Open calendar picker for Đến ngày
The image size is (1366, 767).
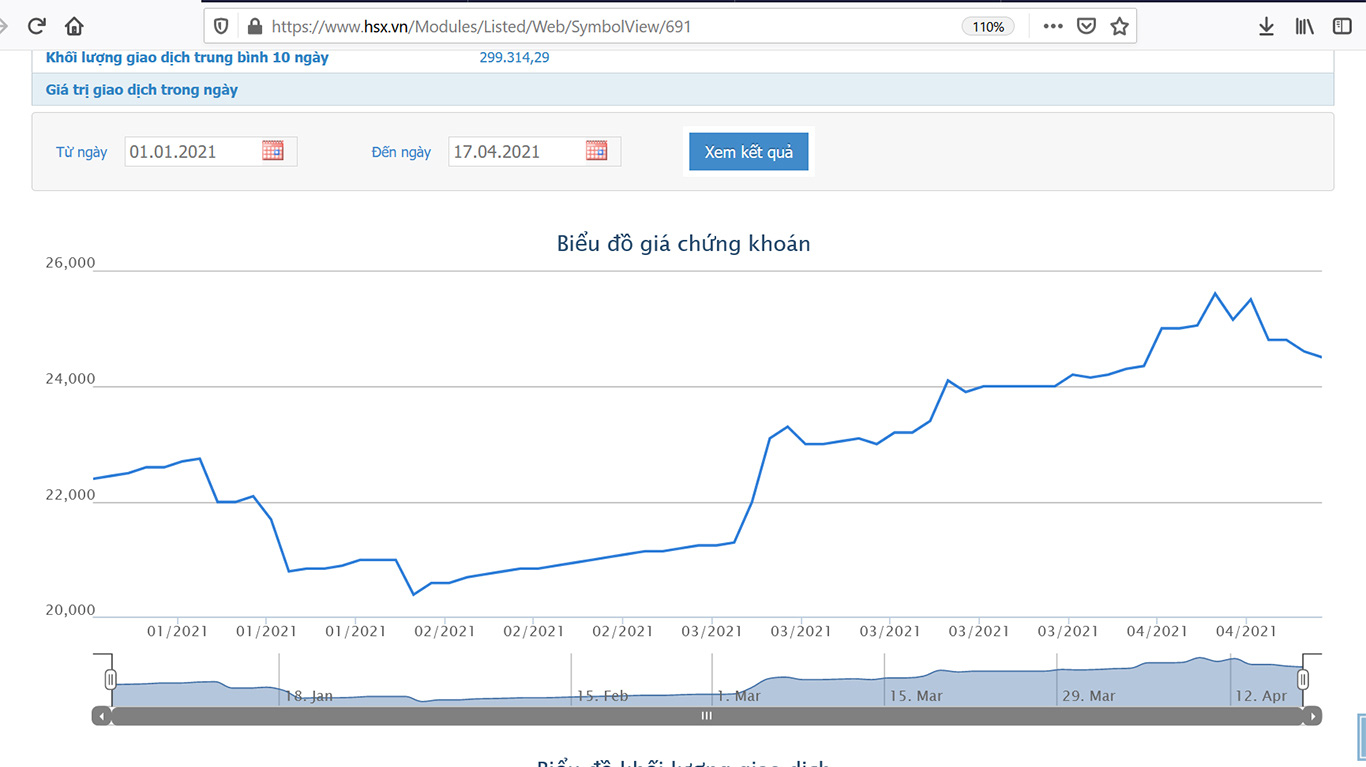coord(597,151)
